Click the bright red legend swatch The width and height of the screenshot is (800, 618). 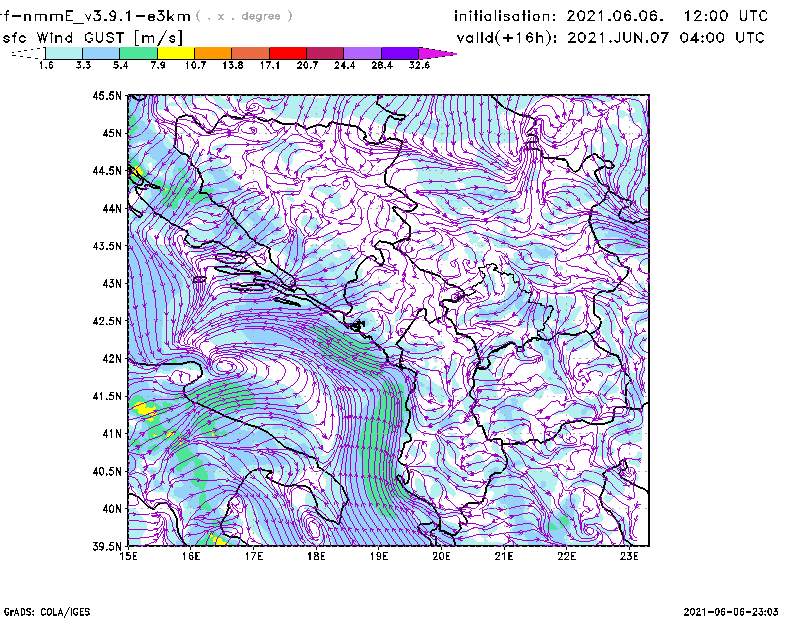click(287, 53)
